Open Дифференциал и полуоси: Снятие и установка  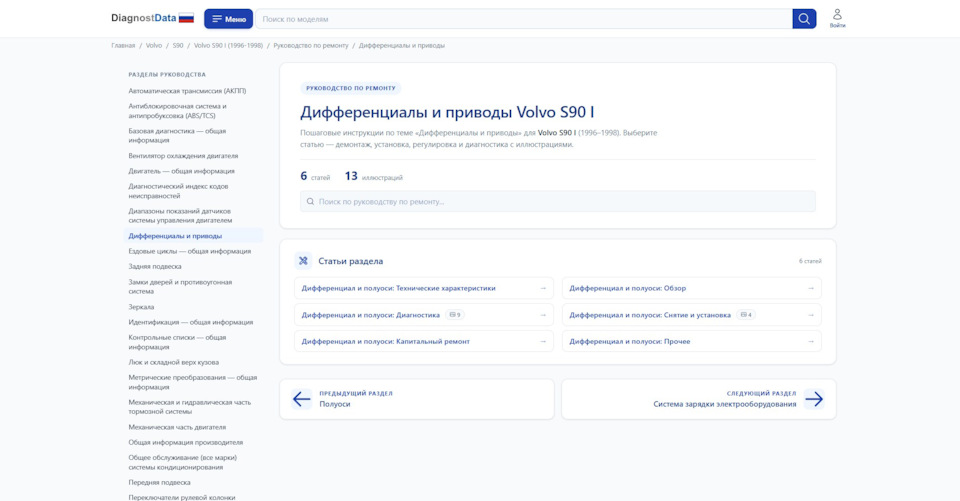pyautogui.click(x=692, y=315)
